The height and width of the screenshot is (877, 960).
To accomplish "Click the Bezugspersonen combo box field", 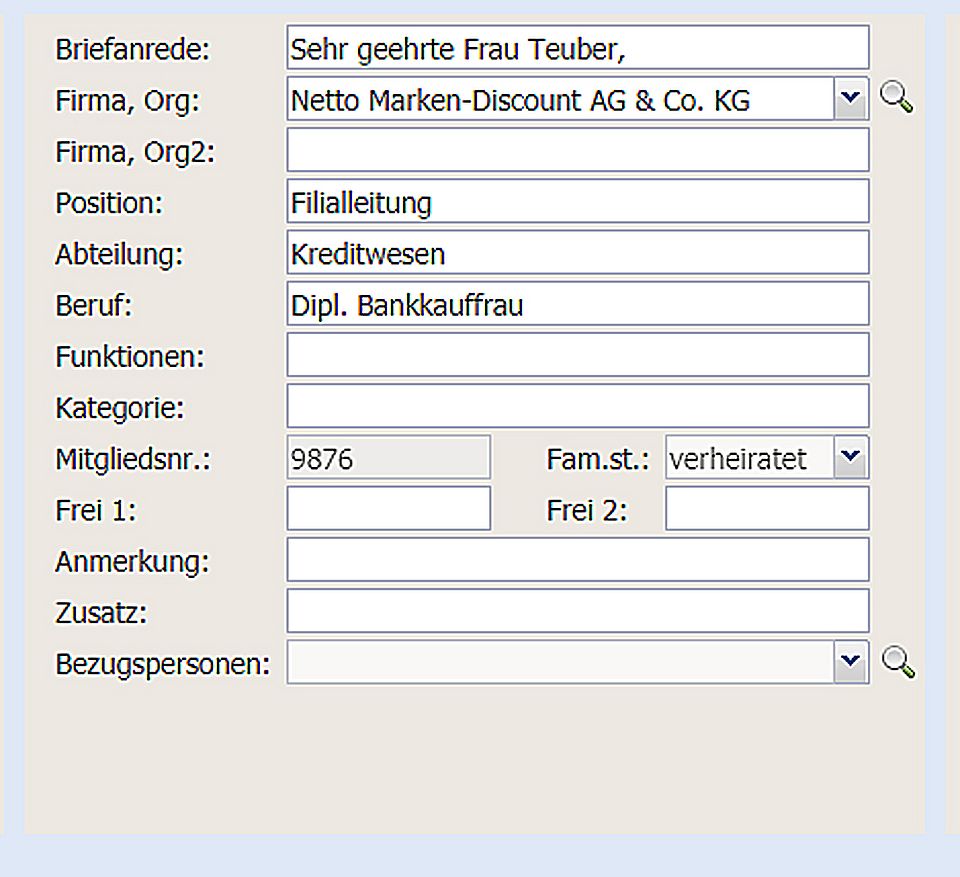I will (x=560, y=662).
